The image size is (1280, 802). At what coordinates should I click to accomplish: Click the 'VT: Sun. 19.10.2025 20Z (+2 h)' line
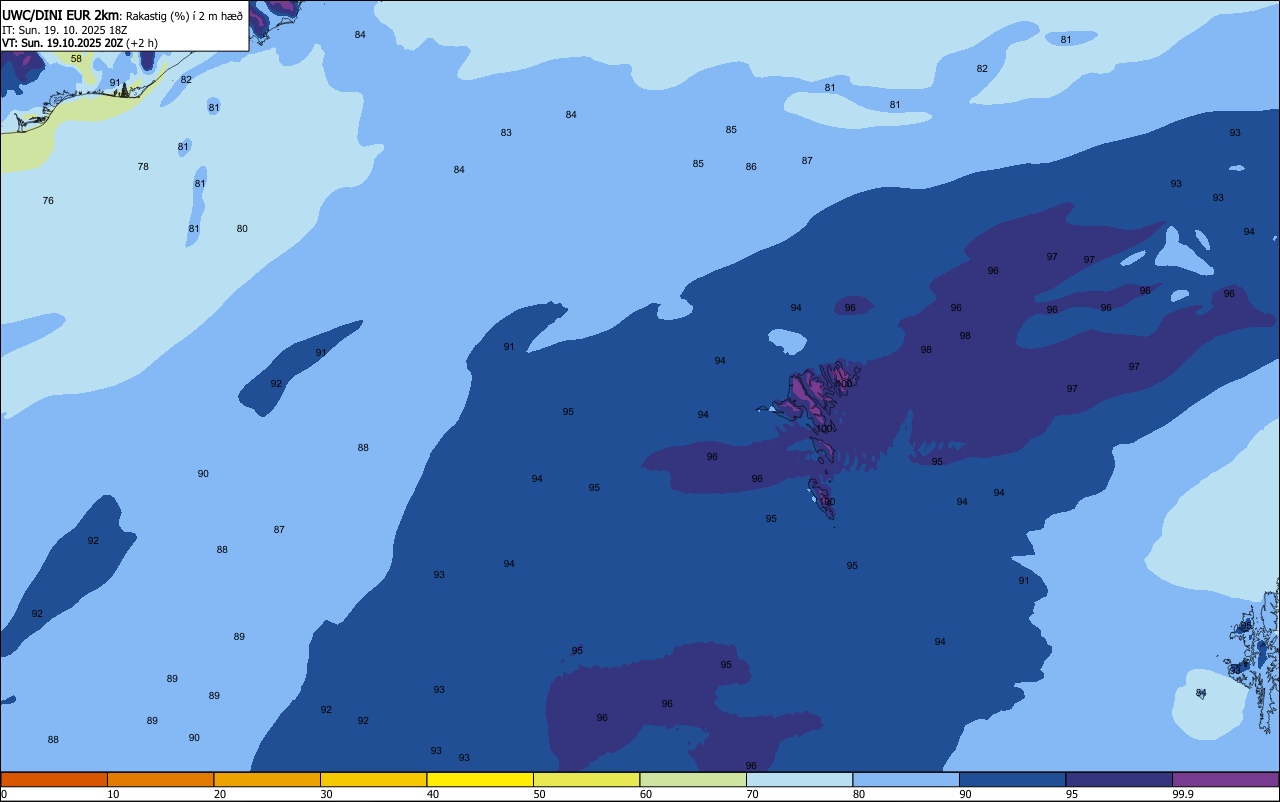point(79,43)
